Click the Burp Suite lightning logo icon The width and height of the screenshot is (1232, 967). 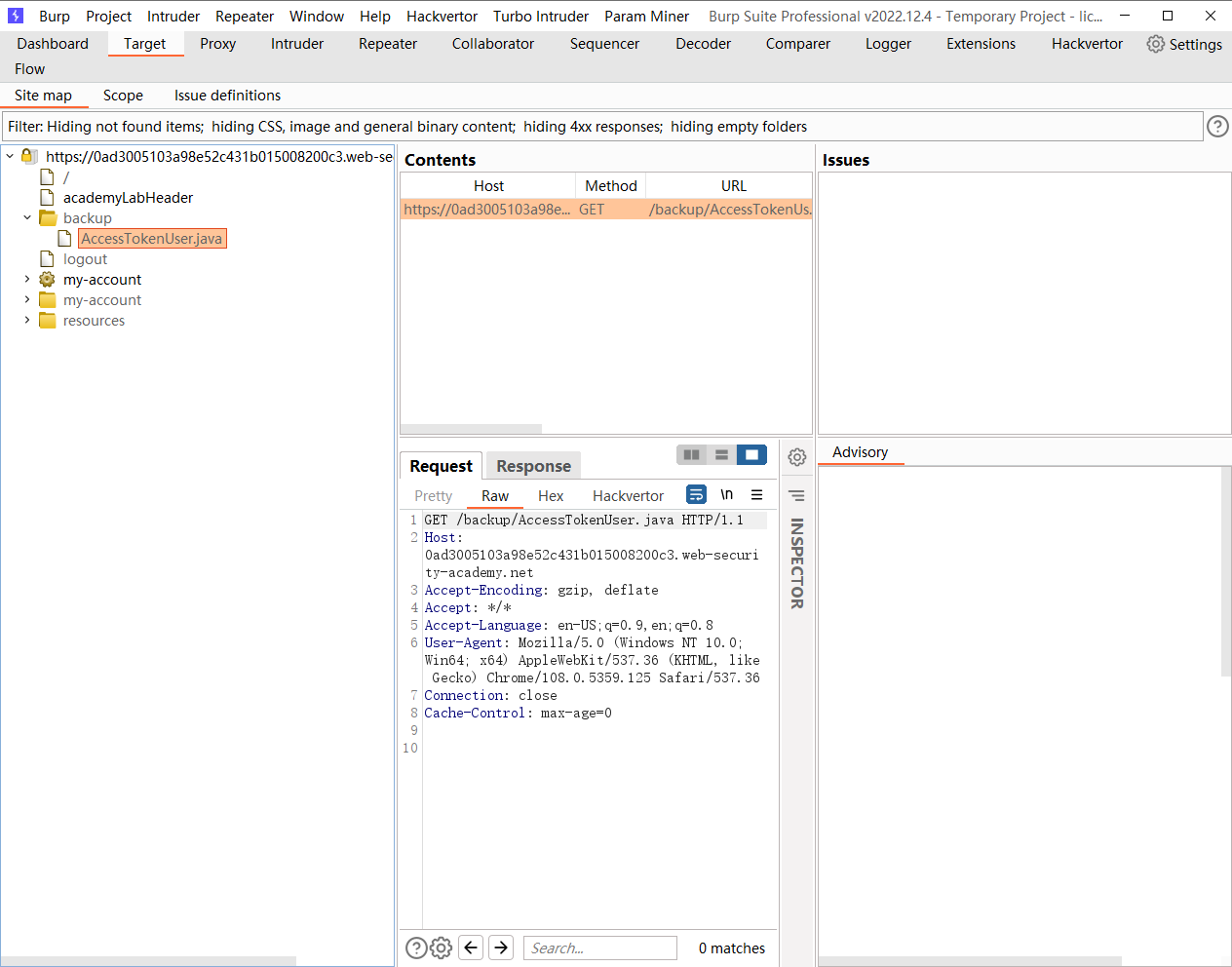click(15, 16)
